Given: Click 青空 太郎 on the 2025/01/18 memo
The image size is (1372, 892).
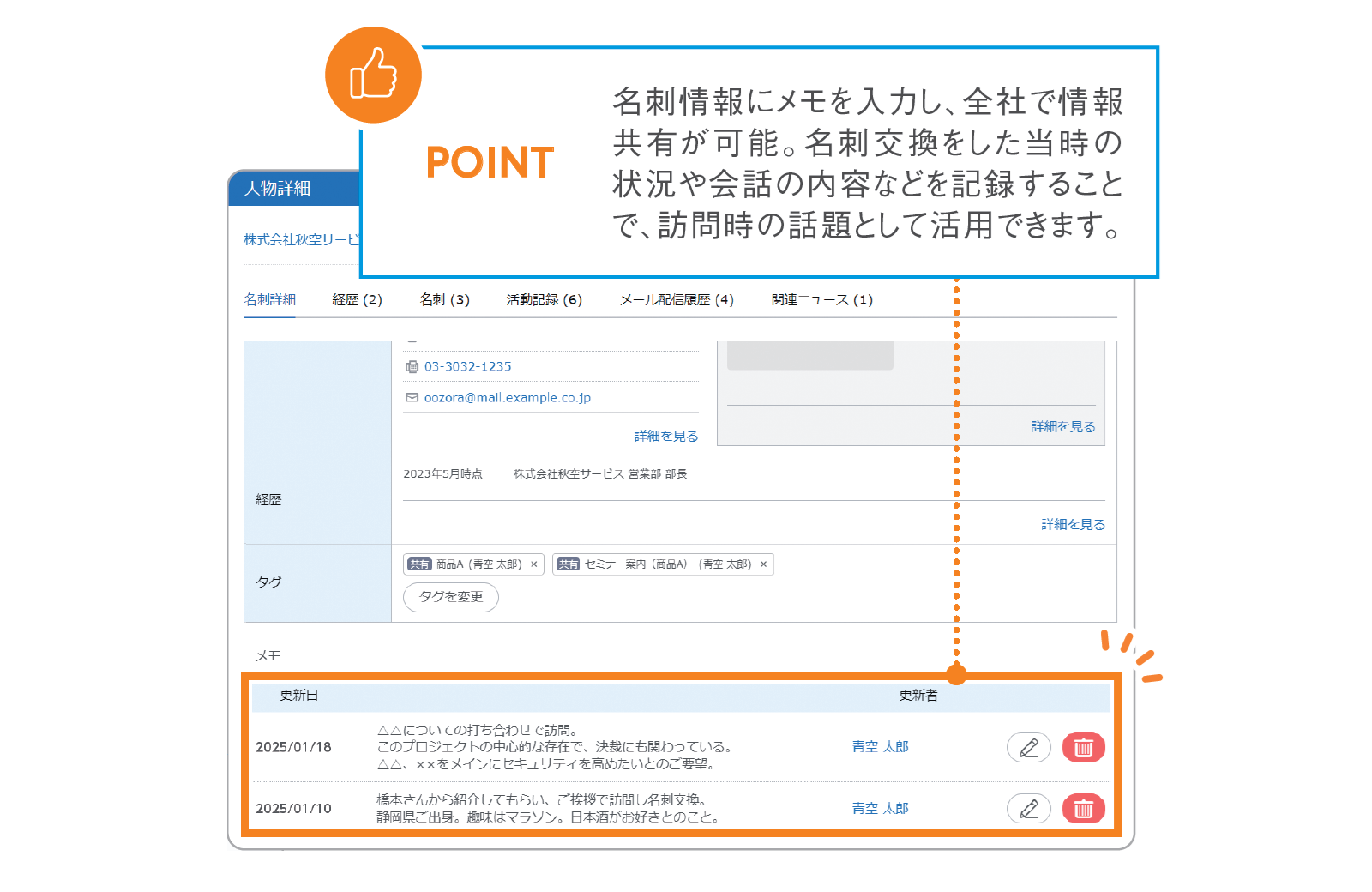Looking at the screenshot, I should (x=880, y=747).
